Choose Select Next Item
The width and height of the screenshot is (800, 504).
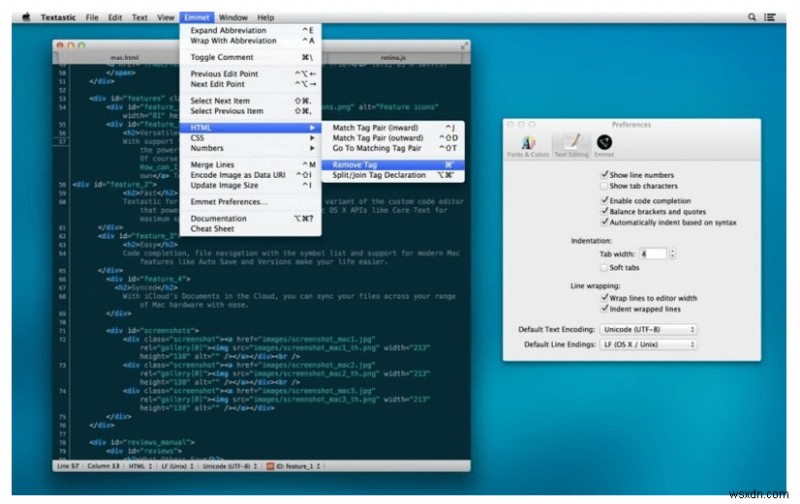251,100
